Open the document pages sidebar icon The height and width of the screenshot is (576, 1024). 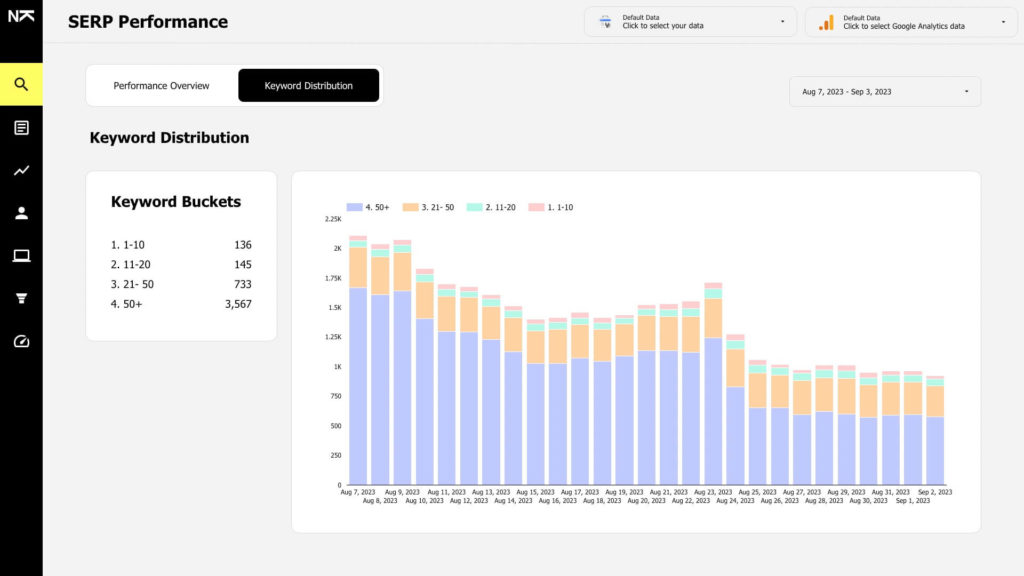[x=21, y=127]
